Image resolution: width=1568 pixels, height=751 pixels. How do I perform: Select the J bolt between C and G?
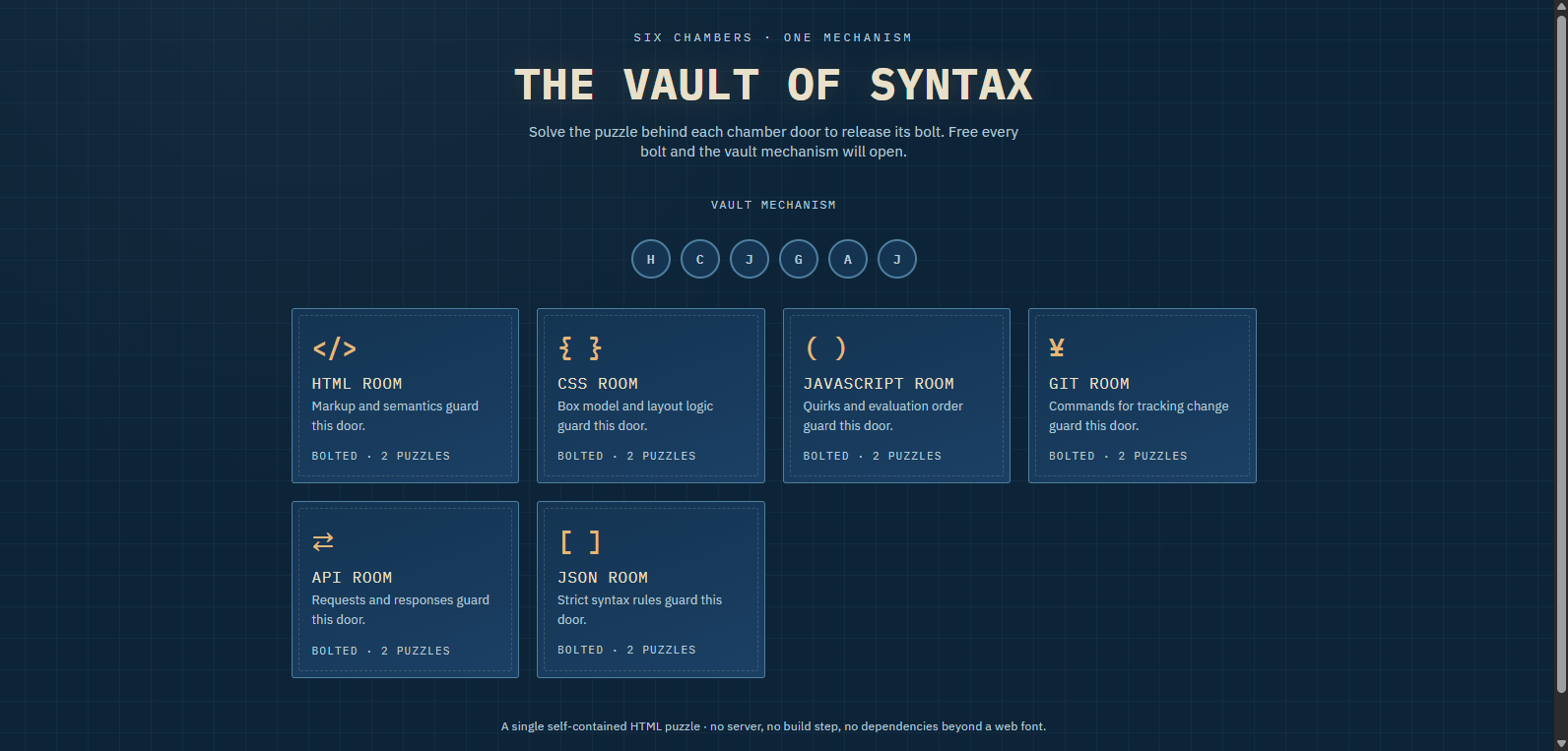click(x=750, y=259)
